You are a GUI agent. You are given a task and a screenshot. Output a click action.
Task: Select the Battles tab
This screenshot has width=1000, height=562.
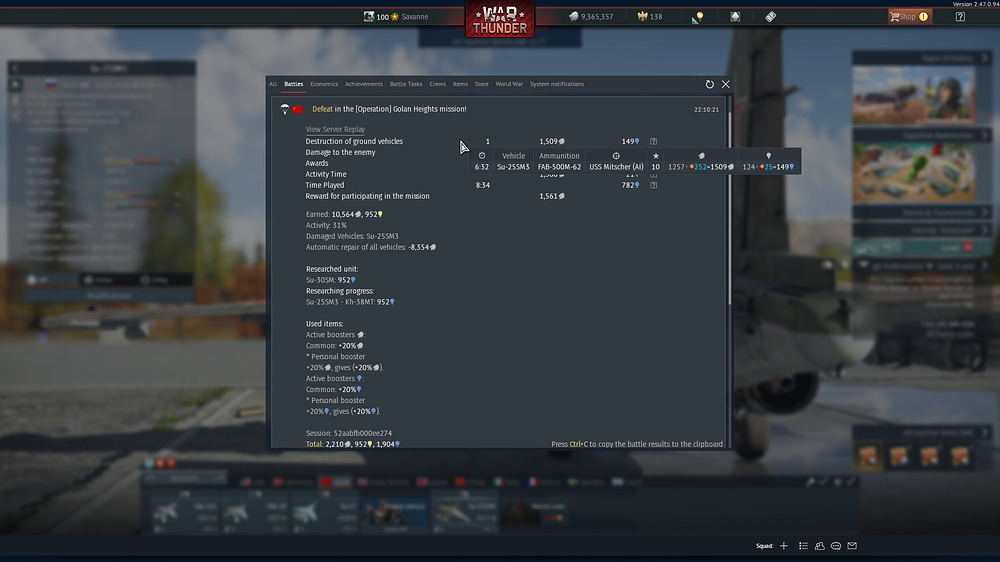294,84
